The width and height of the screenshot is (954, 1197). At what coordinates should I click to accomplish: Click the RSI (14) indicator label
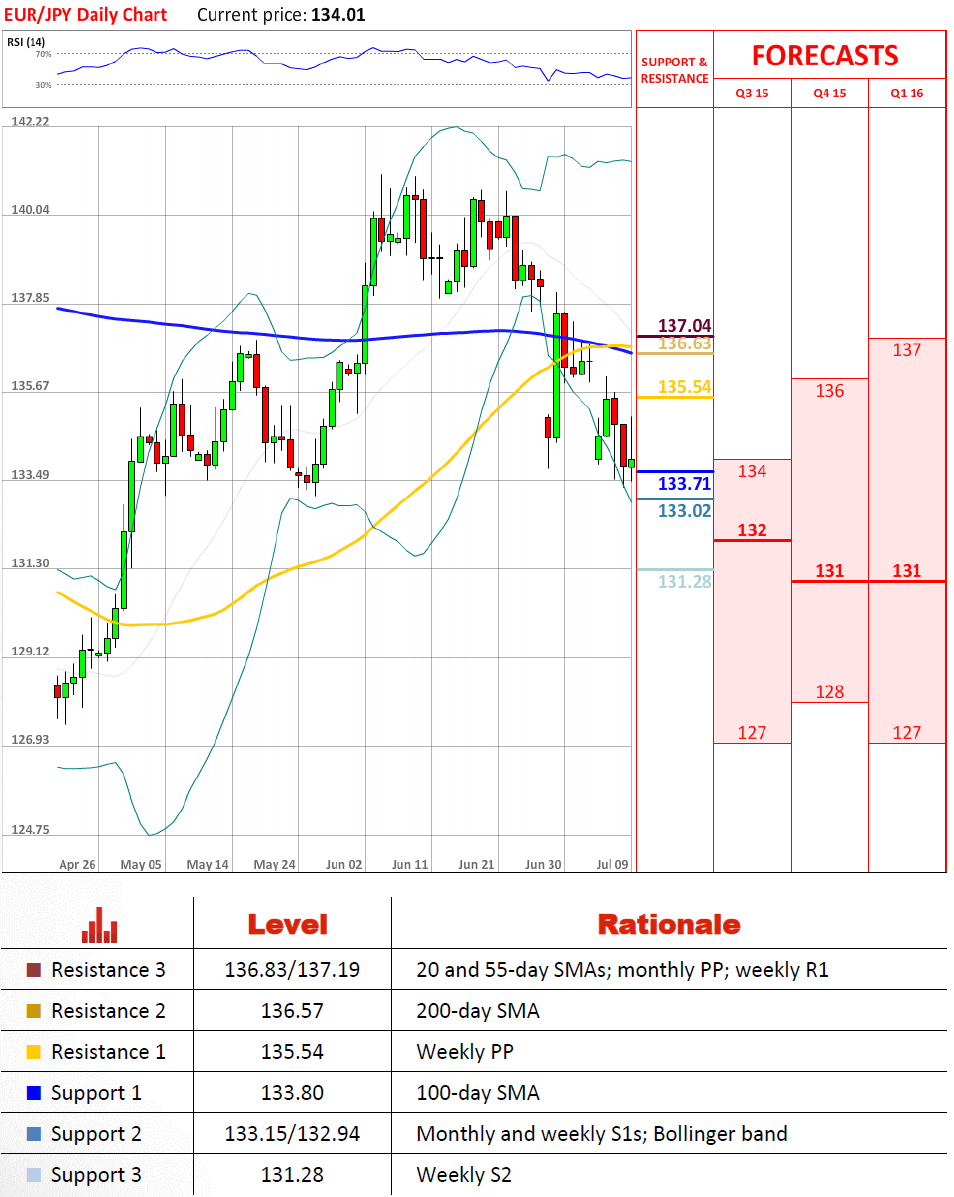(26, 42)
